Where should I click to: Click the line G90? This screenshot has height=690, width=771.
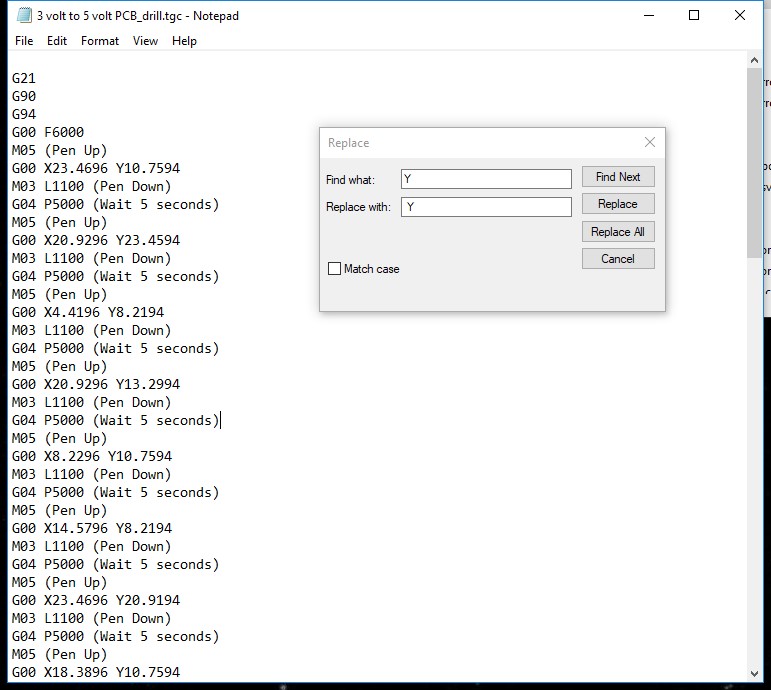pos(24,96)
